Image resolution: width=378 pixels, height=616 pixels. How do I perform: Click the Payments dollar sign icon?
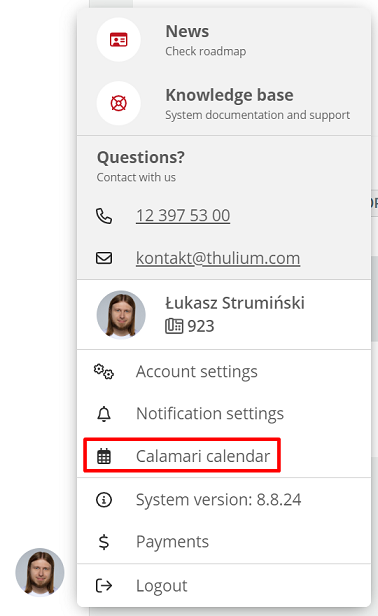click(104, 542)
